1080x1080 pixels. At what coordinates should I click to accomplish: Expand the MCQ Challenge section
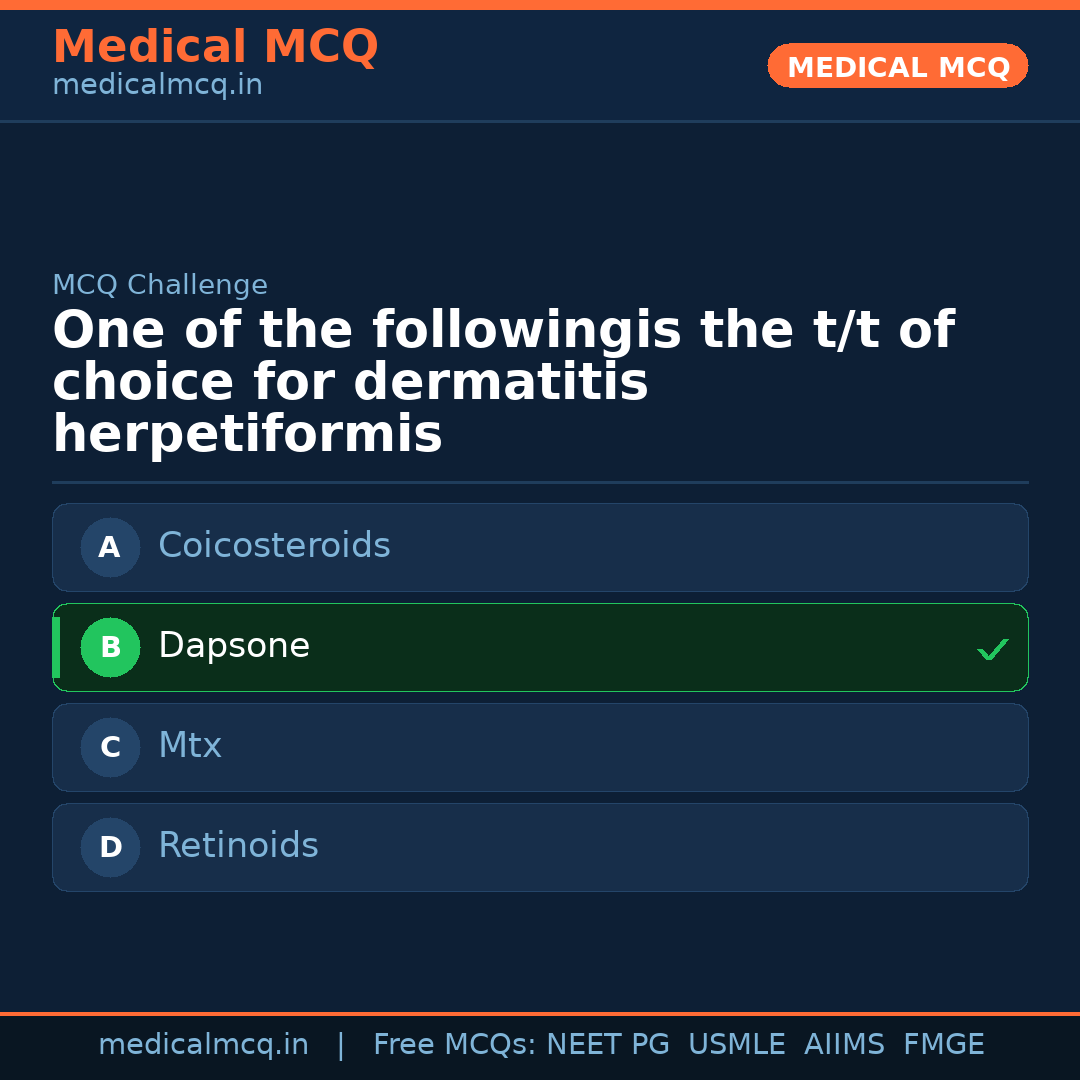click(160, 285)
